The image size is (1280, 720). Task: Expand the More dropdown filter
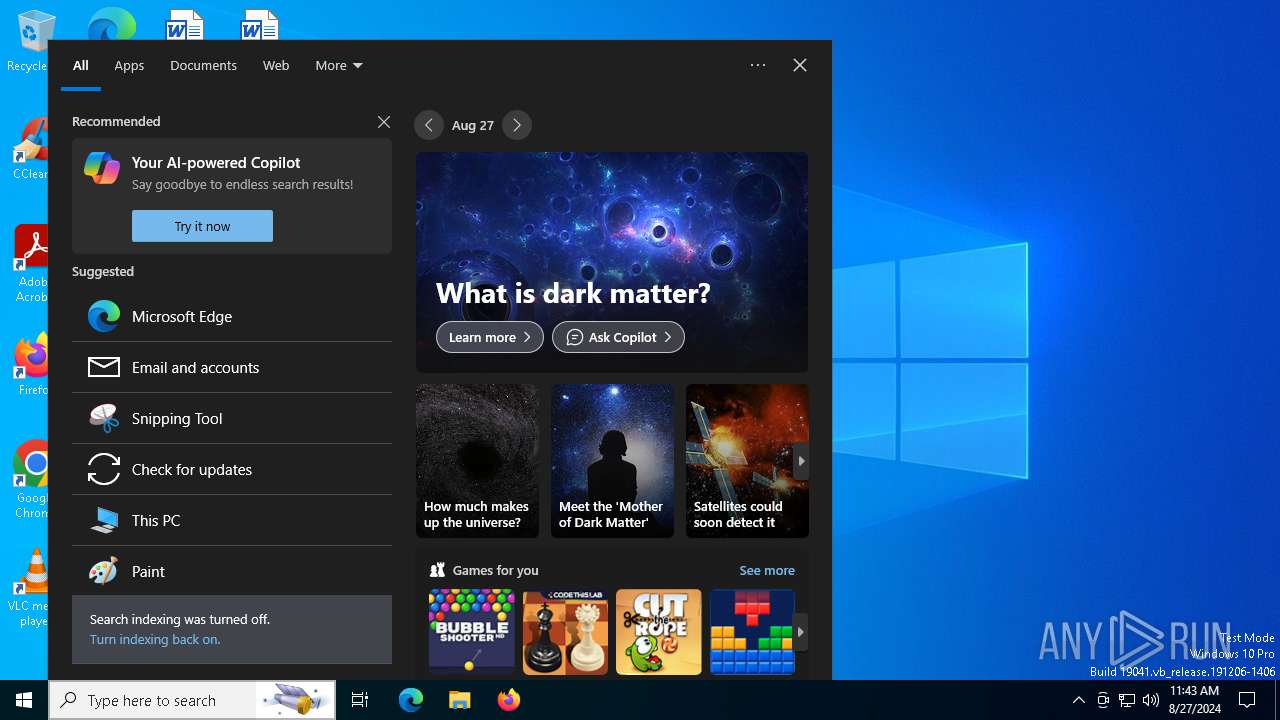coord(338,65)
